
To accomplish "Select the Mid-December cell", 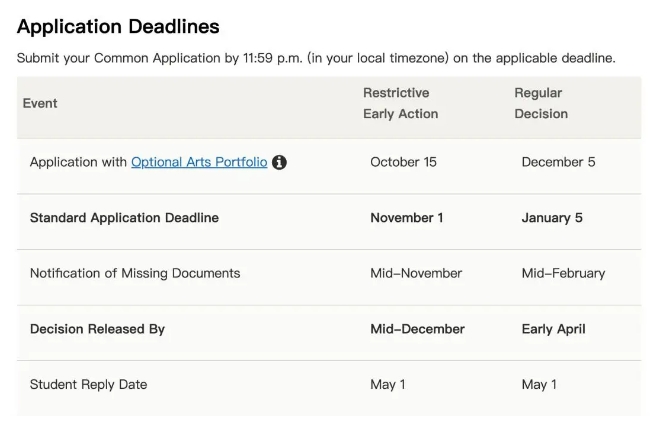I will pyautogui.click(x=418, y=329).
